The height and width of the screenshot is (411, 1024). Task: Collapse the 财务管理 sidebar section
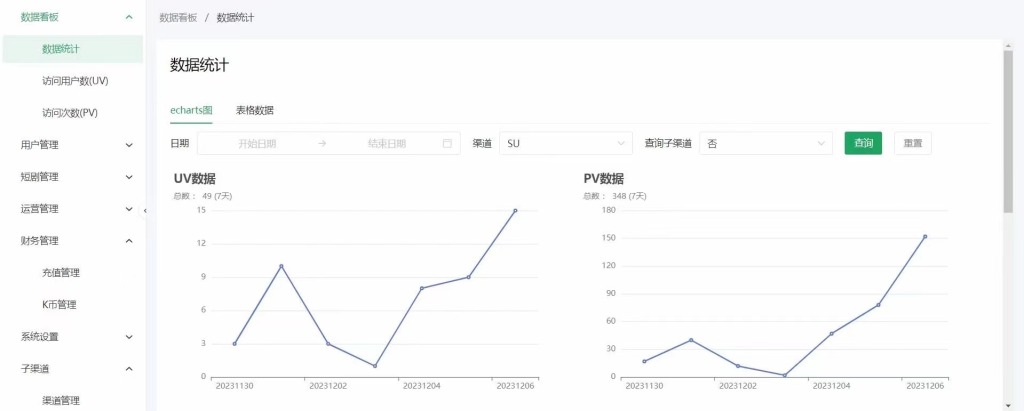[72, 241]
